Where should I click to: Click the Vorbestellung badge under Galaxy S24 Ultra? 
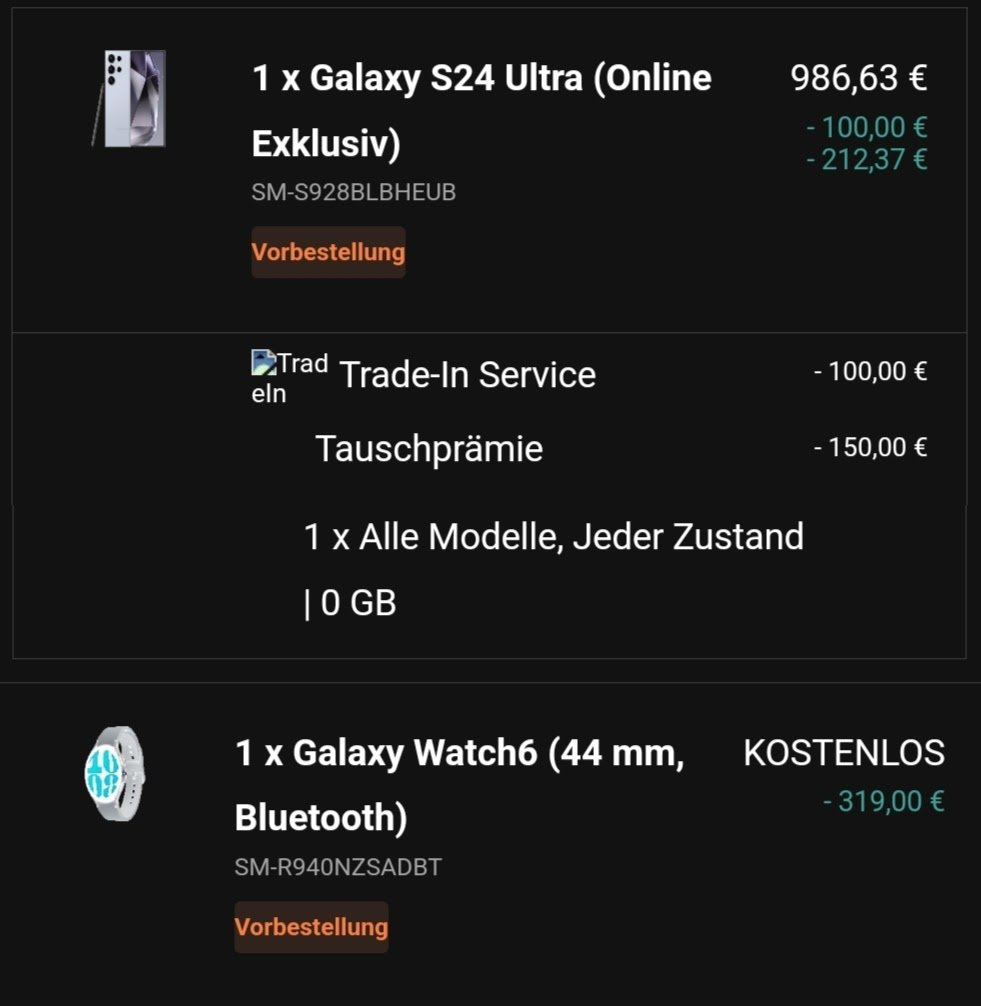pyautogui.click(x=328, y=252)
